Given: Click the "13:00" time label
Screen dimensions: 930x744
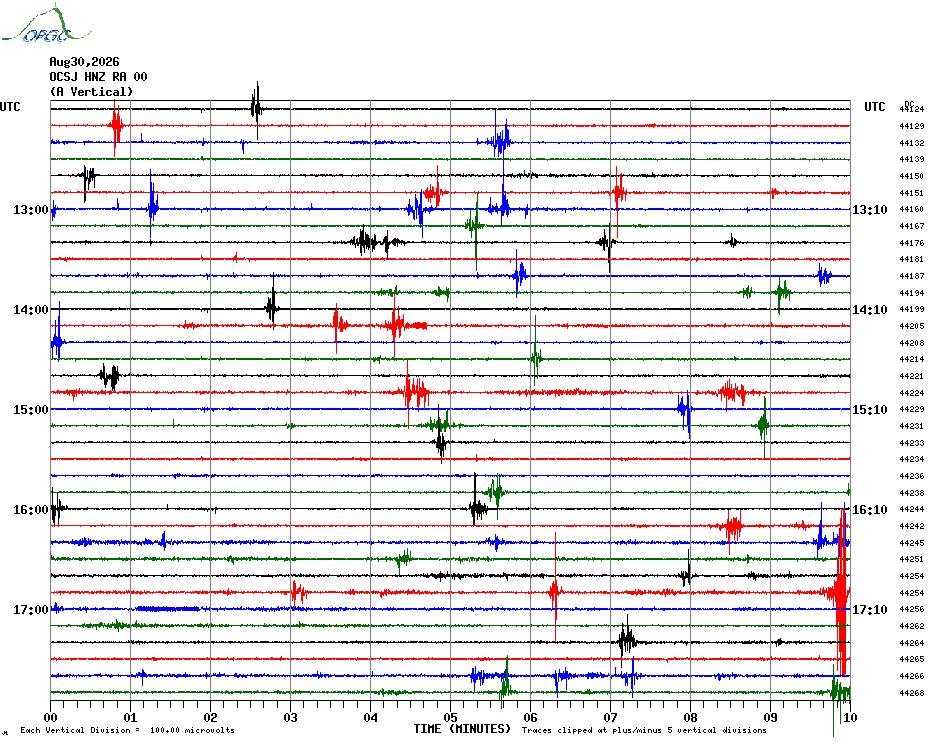Looking at the screenshot, I should click(31, 210).
